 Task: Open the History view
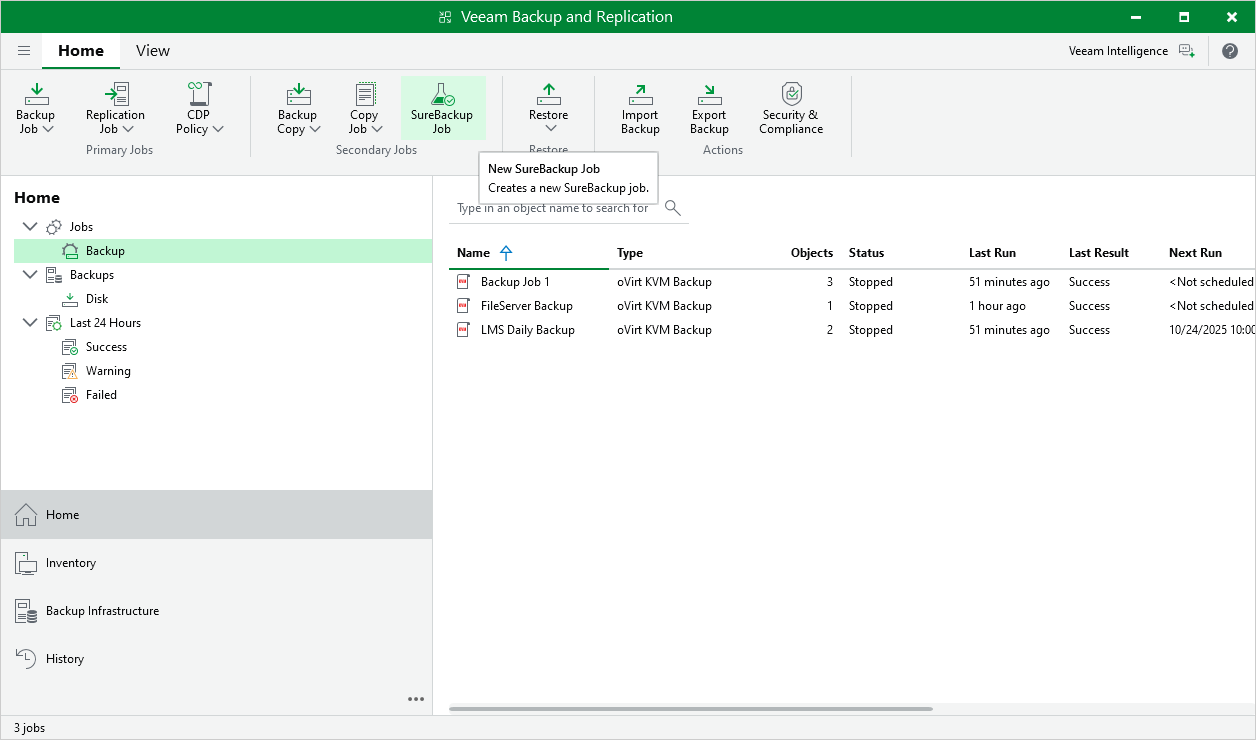click(x=64, y=658)
